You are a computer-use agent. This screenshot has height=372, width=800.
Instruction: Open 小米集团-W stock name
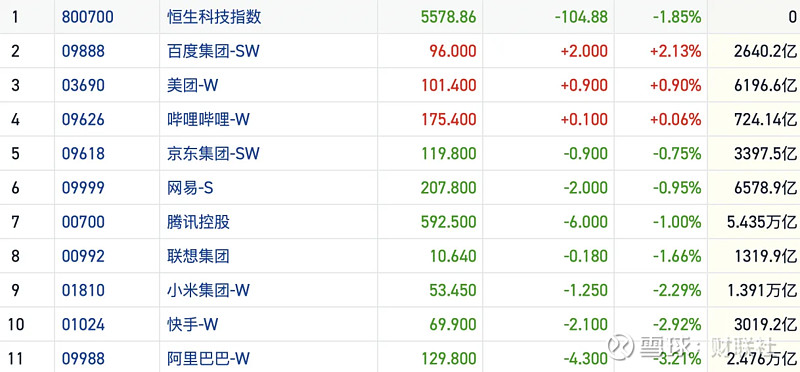point(208,290)
